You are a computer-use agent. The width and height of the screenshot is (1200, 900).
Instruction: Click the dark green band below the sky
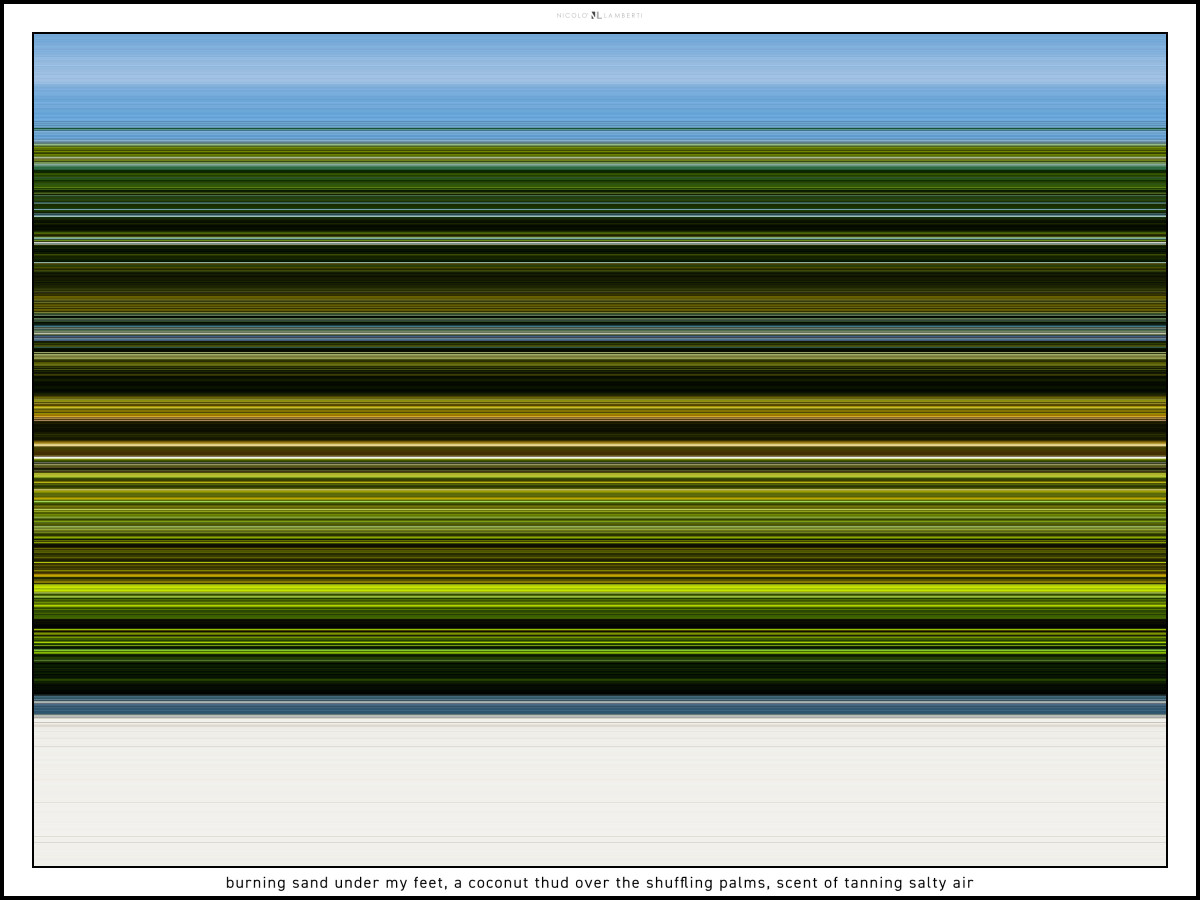[x=600, y=185]
